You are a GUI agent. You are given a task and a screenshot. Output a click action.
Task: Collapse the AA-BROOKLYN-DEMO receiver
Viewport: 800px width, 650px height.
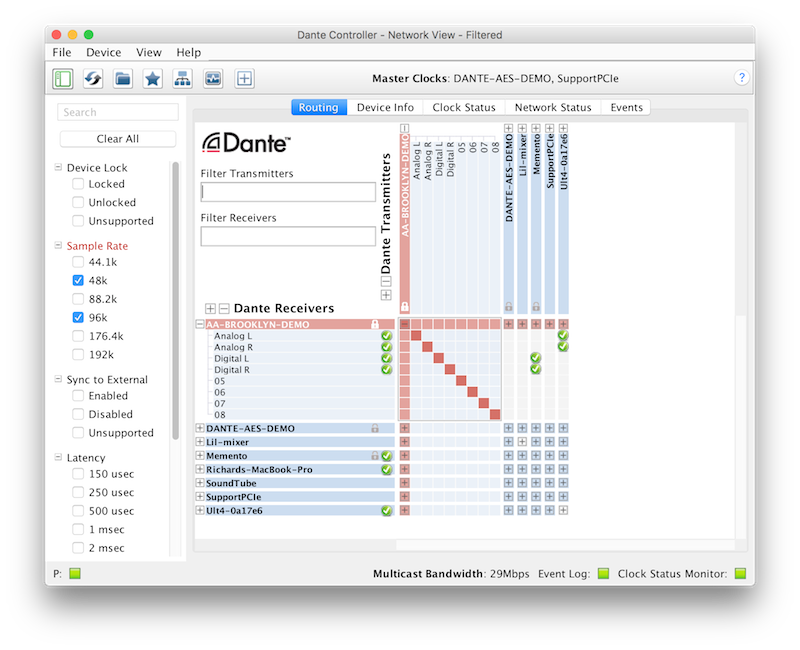click(x=200, y=324)
